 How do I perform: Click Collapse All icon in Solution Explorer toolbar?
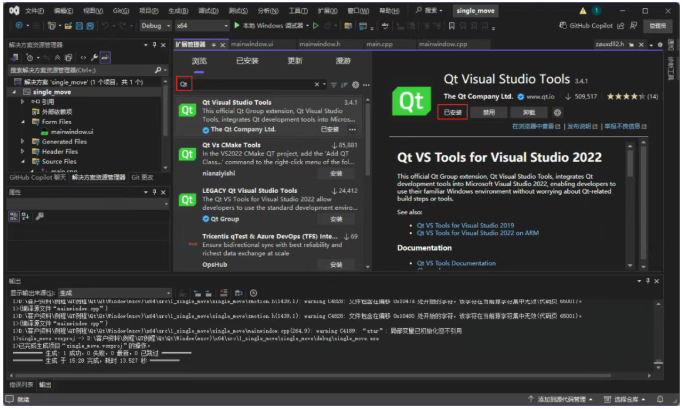[x=57, y=57]
